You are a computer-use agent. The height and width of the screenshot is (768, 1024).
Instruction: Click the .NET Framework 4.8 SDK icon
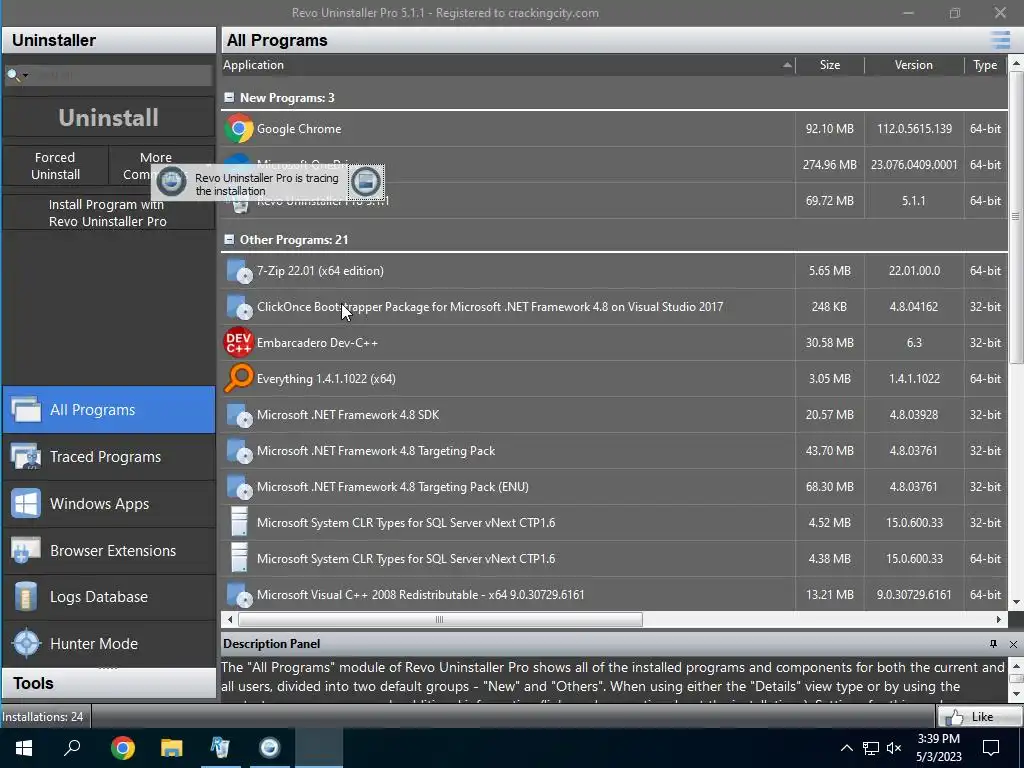point(238,415)
